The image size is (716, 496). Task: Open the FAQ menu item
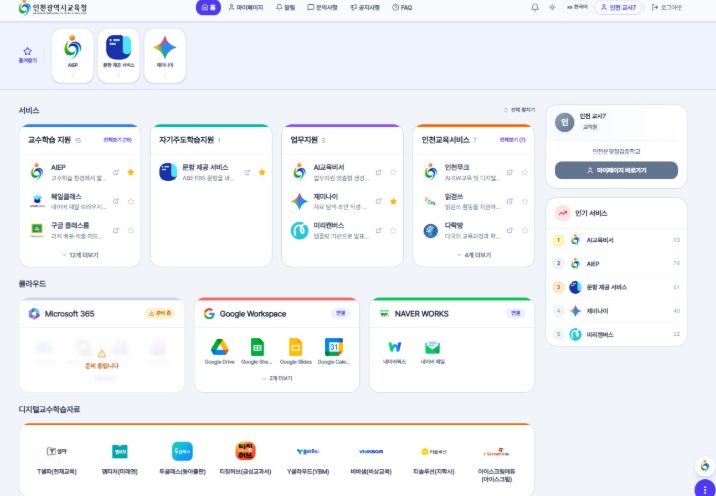coord(402,7)
